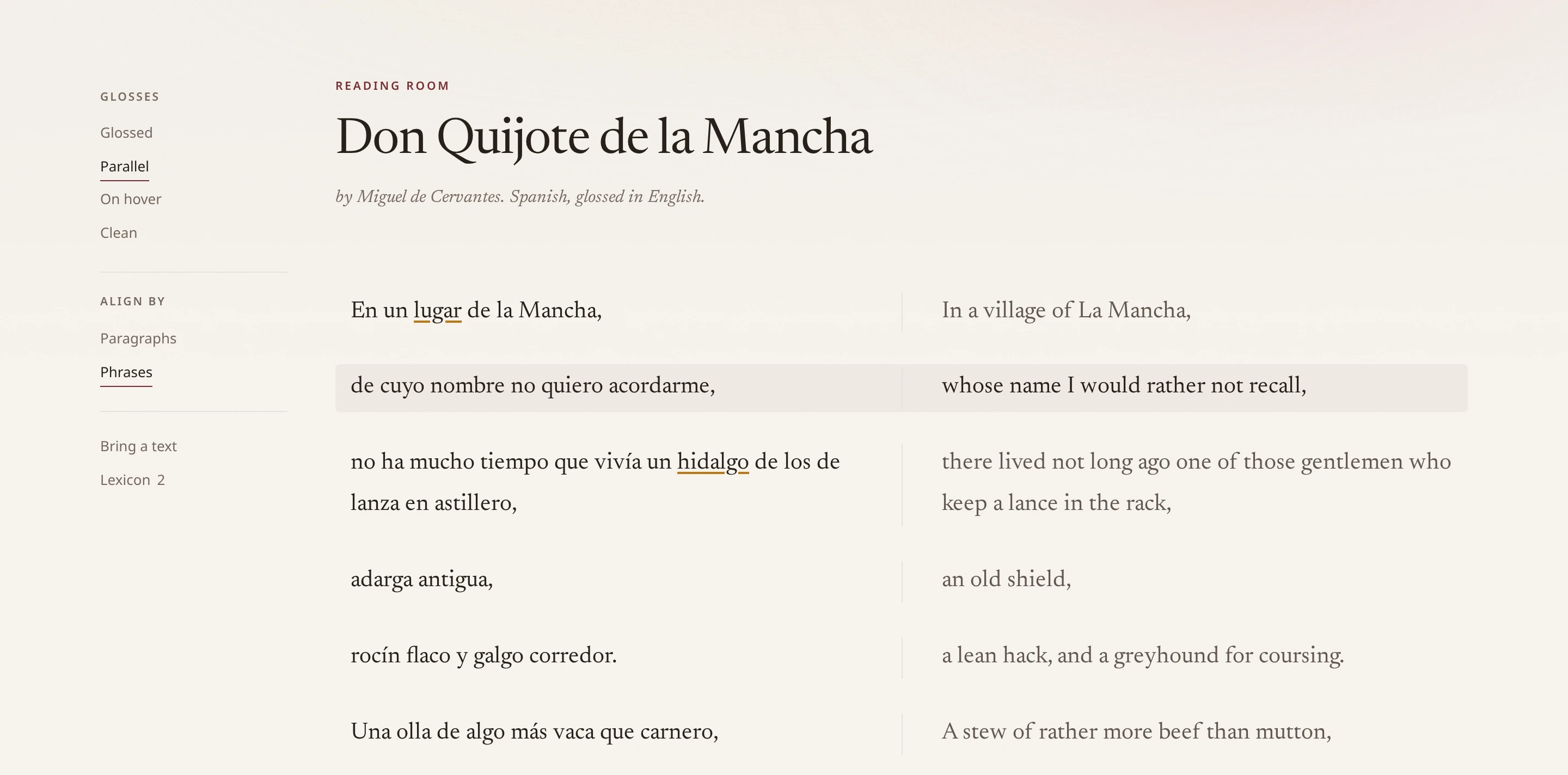Image resolution: width=1568 pixels, height=775 pixels.
Task: Select the Clean glosses mode
Action: pos(118,233)
